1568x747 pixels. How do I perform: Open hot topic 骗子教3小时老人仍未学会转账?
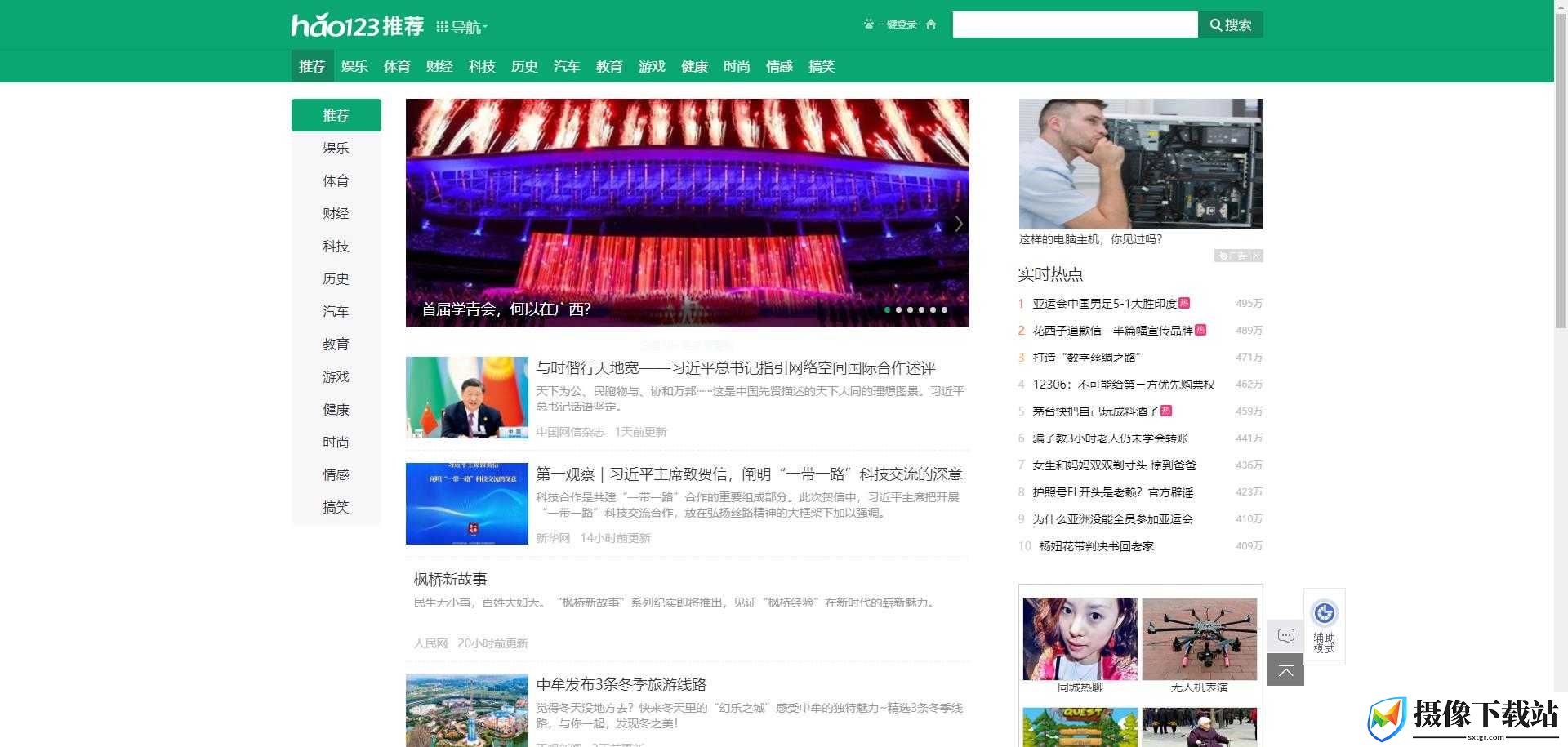pos(1111,438)
